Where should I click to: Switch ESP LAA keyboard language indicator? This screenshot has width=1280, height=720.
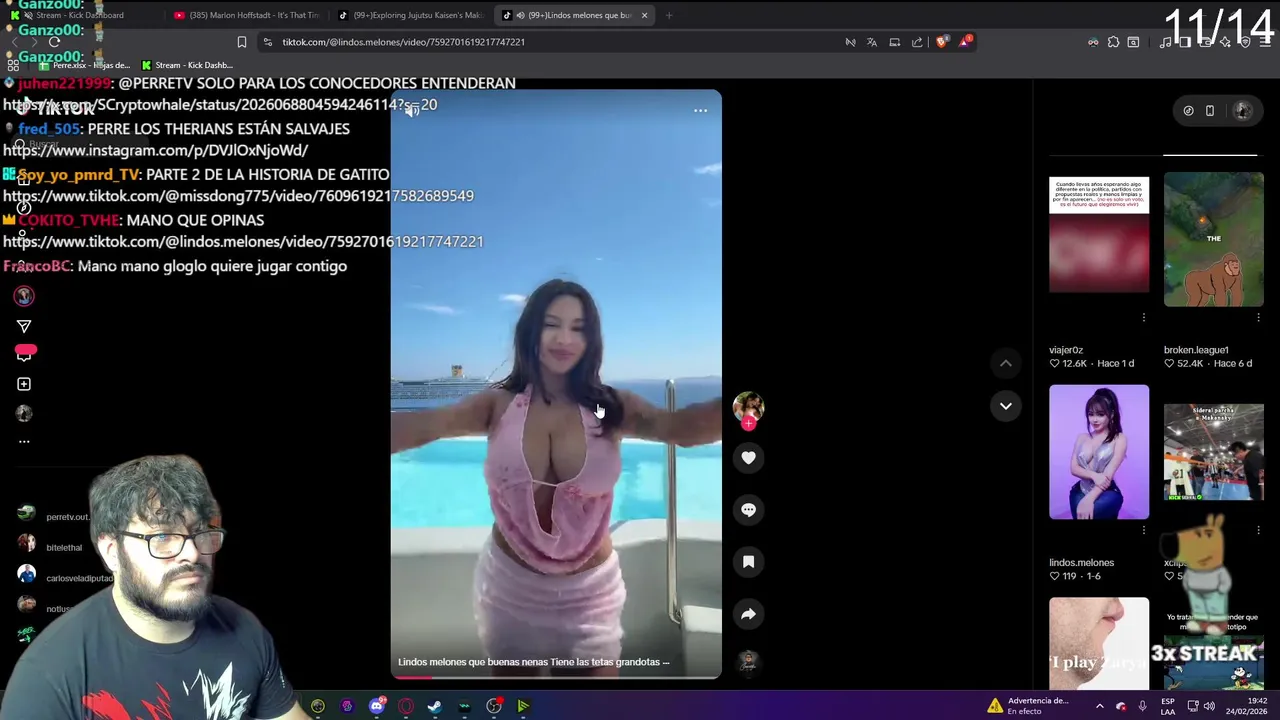(1168, 706)
